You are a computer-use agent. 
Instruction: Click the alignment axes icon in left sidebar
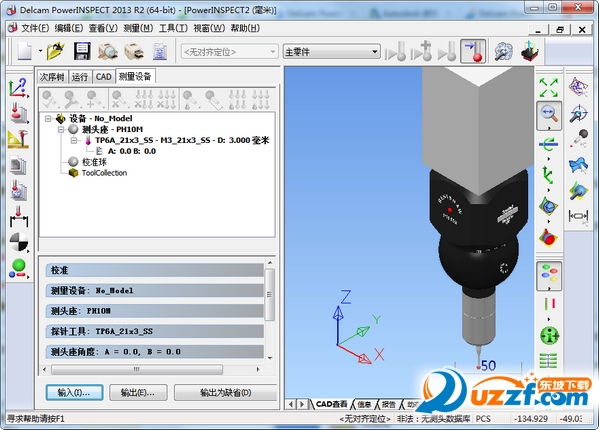[x=18, y=88]
